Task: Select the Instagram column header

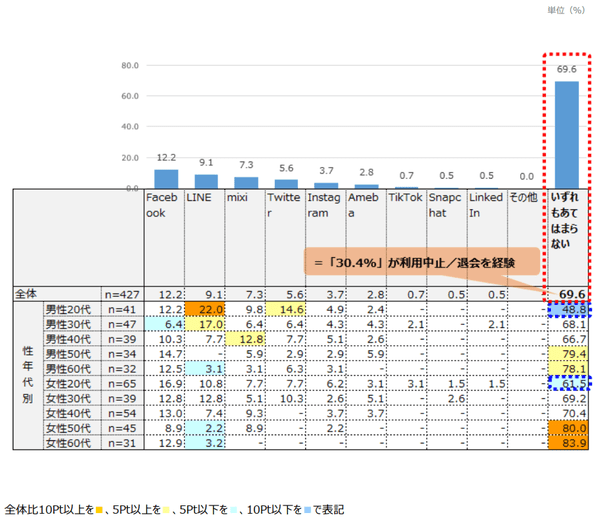Action: coord(325,205)
